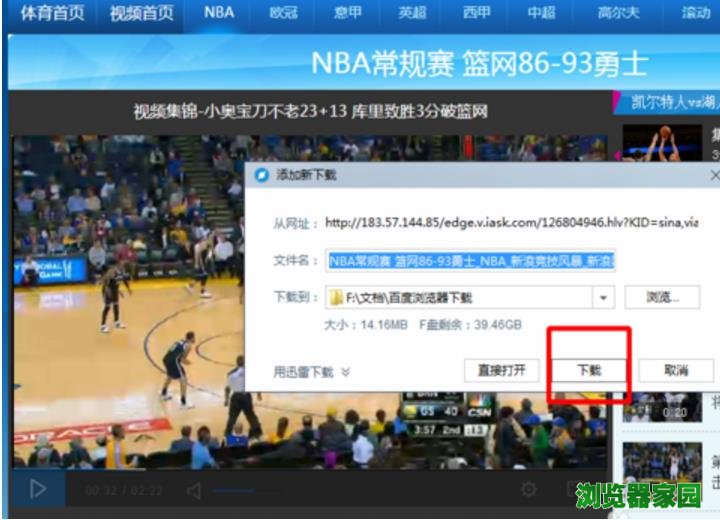Cancel the download with 取消 button
Screen dimensions: 720x520
(x=676, y=370)
